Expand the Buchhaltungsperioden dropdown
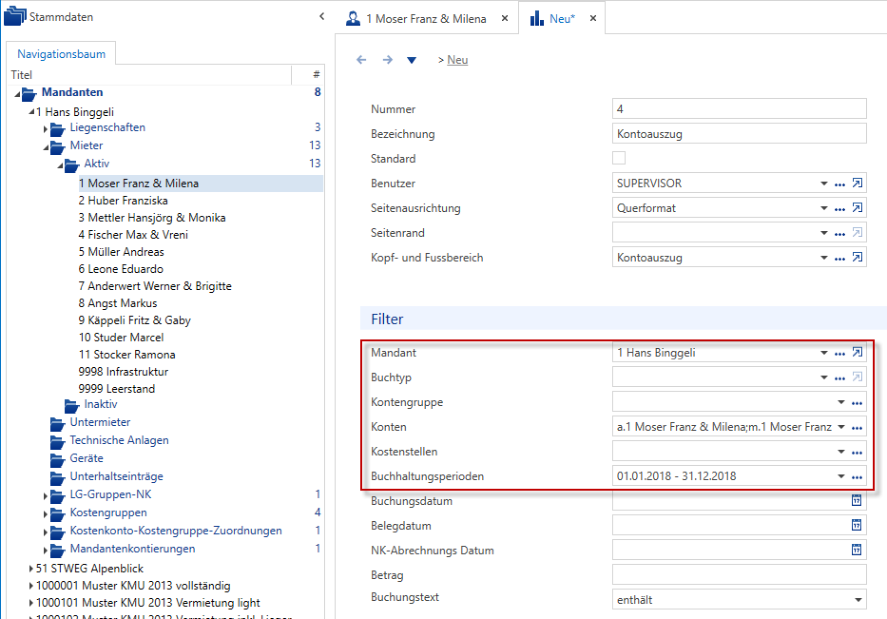This screenshot has height=619, width=887. pyautogui.click(x=841, y=476)
